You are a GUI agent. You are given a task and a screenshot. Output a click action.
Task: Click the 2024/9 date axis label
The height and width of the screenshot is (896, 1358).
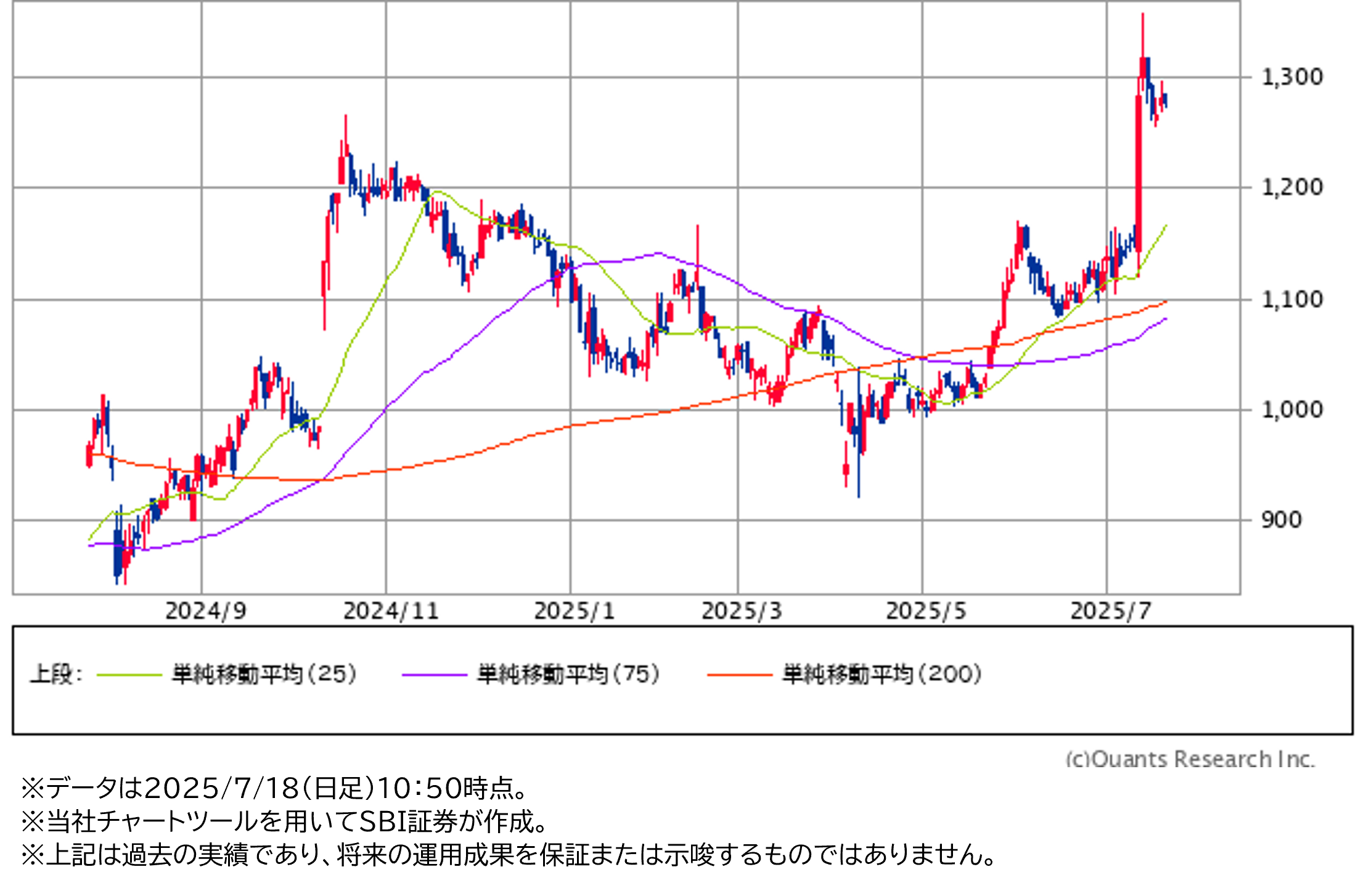tap(206, 611)
